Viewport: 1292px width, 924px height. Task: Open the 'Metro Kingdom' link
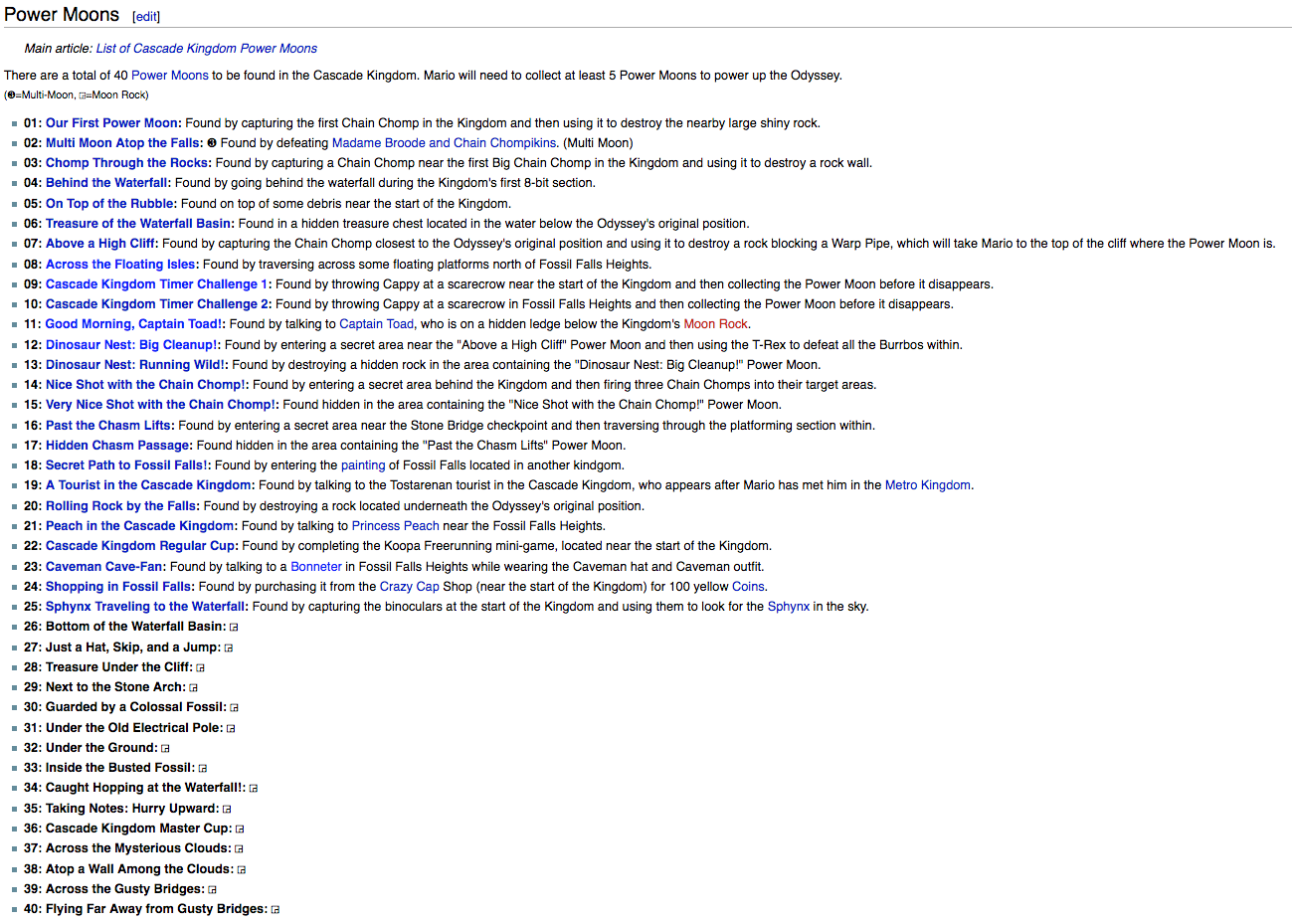tap(927, 485)
